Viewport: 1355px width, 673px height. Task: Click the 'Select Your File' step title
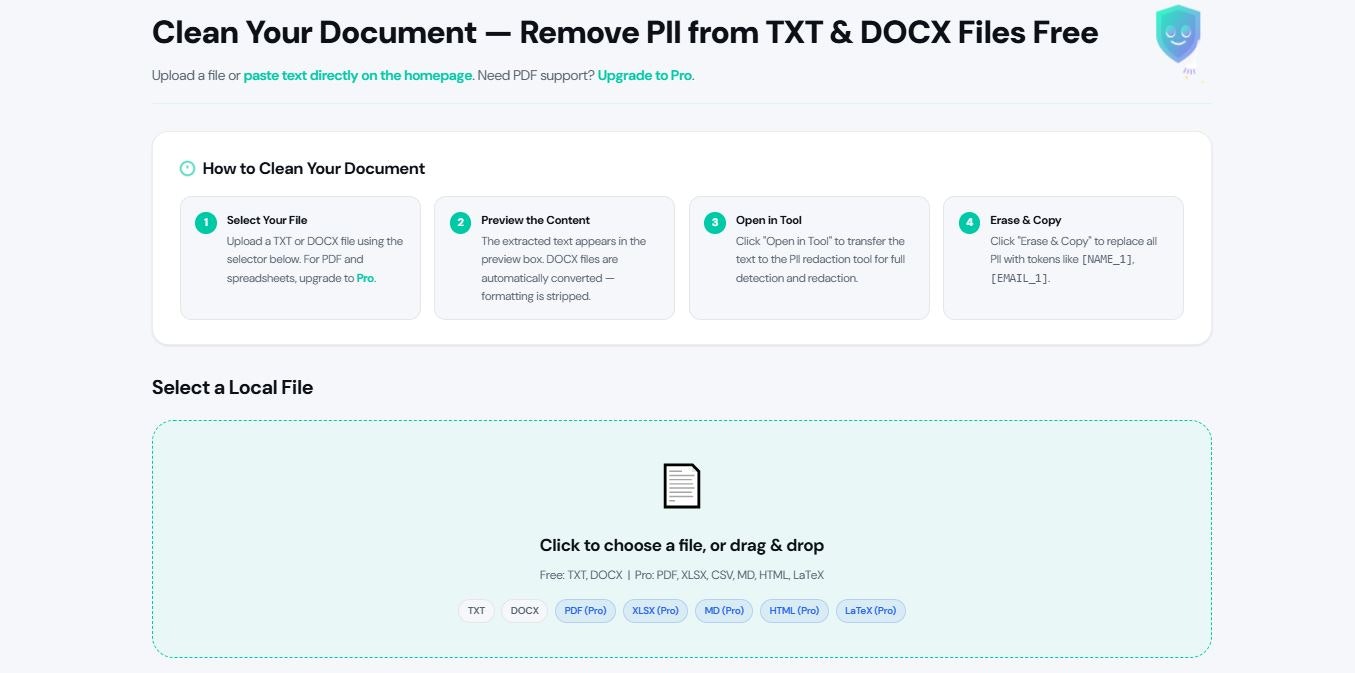click(267, 220)
